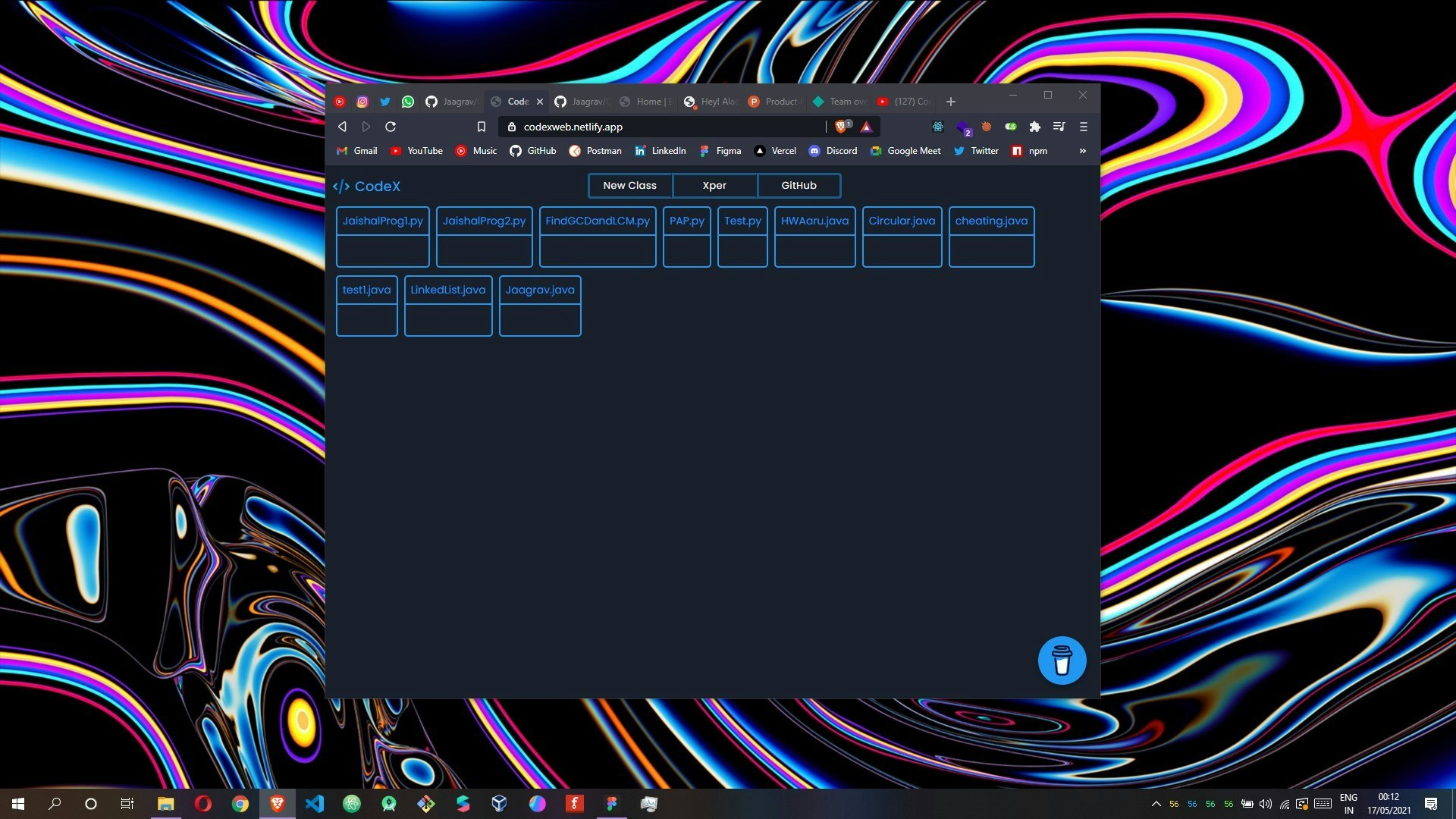The width and height of the screenshot is (1456, 819).
Task: Reload the current page
Action: click(391, 127)
